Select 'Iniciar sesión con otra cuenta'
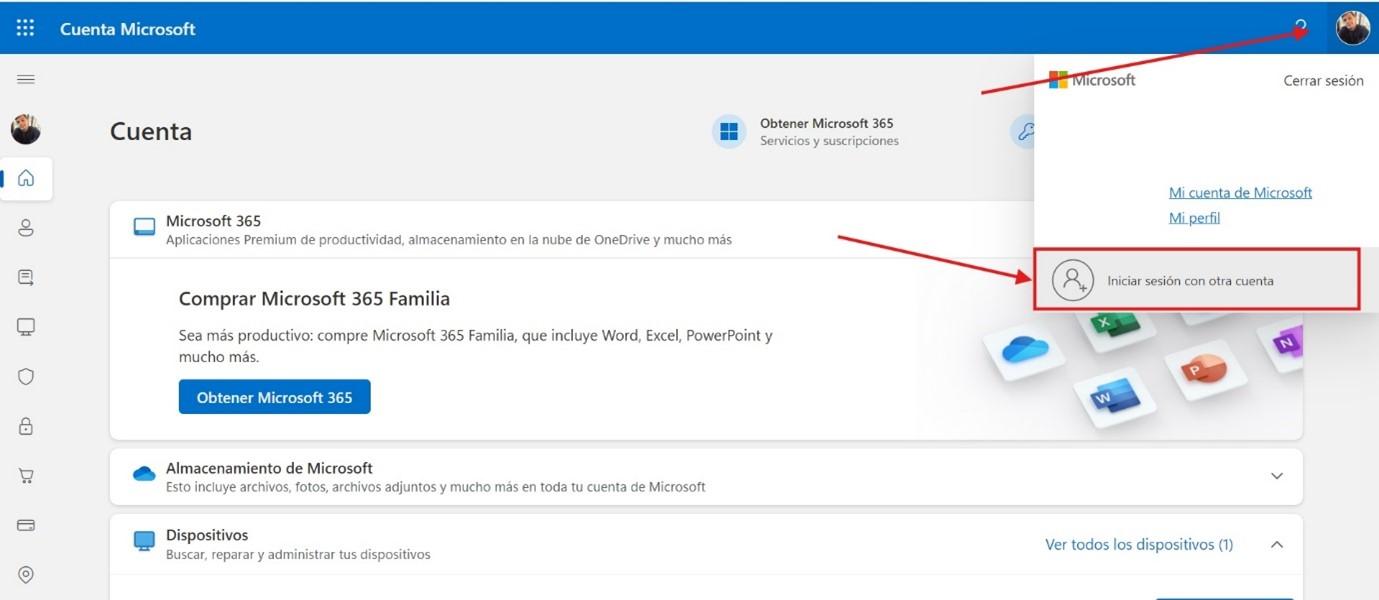Screen dimensions: 1379x600 [x=1192, y=280]
